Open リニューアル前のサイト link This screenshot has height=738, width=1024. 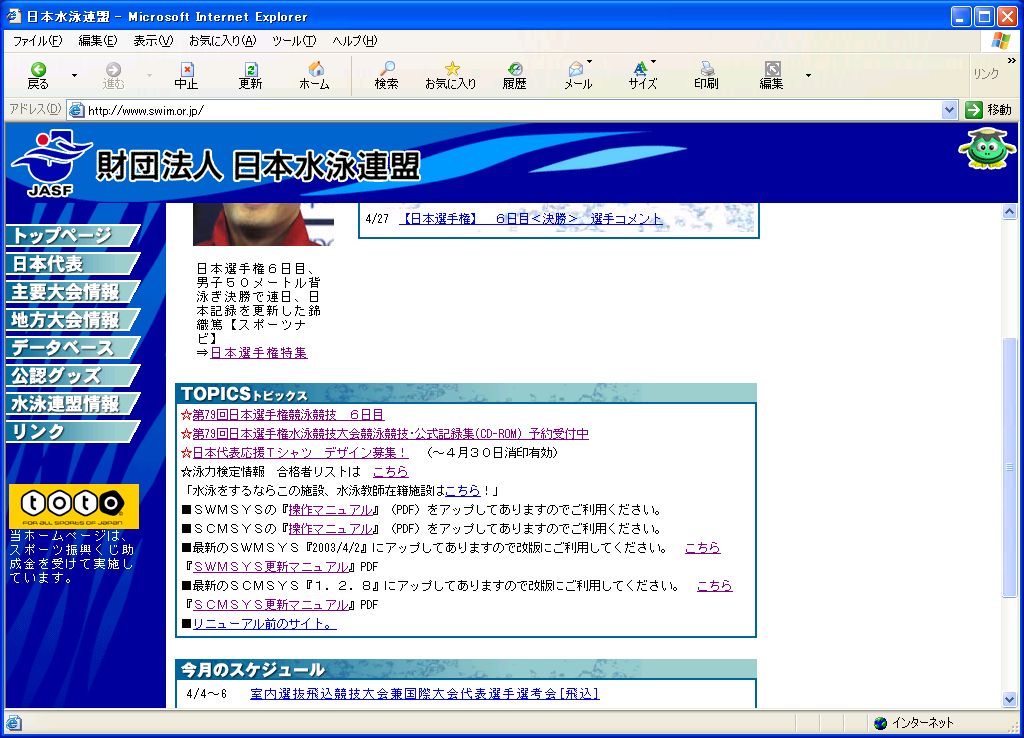(264, 624)
